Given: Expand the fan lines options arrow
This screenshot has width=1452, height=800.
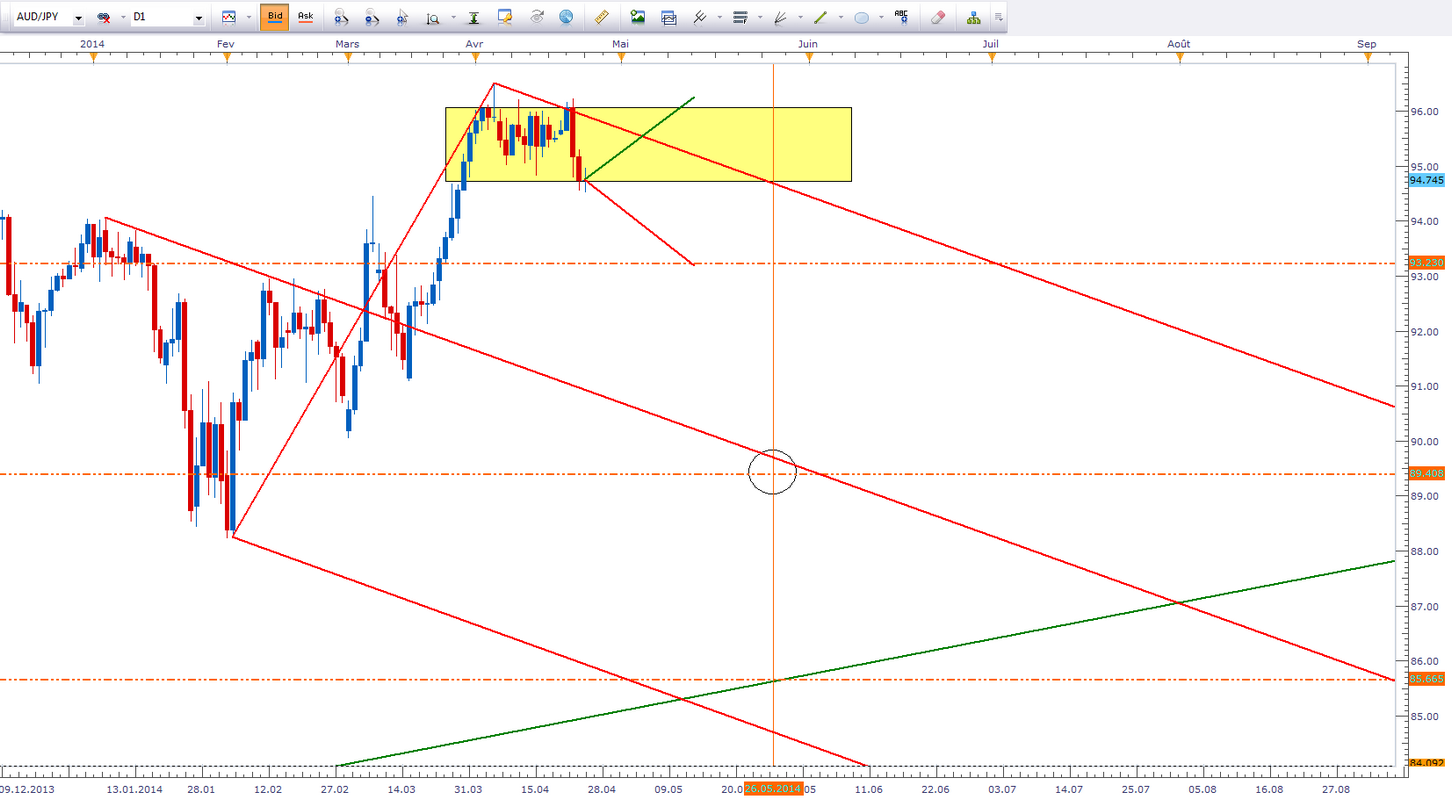Looking at the screenshot, I should [800, 17].
